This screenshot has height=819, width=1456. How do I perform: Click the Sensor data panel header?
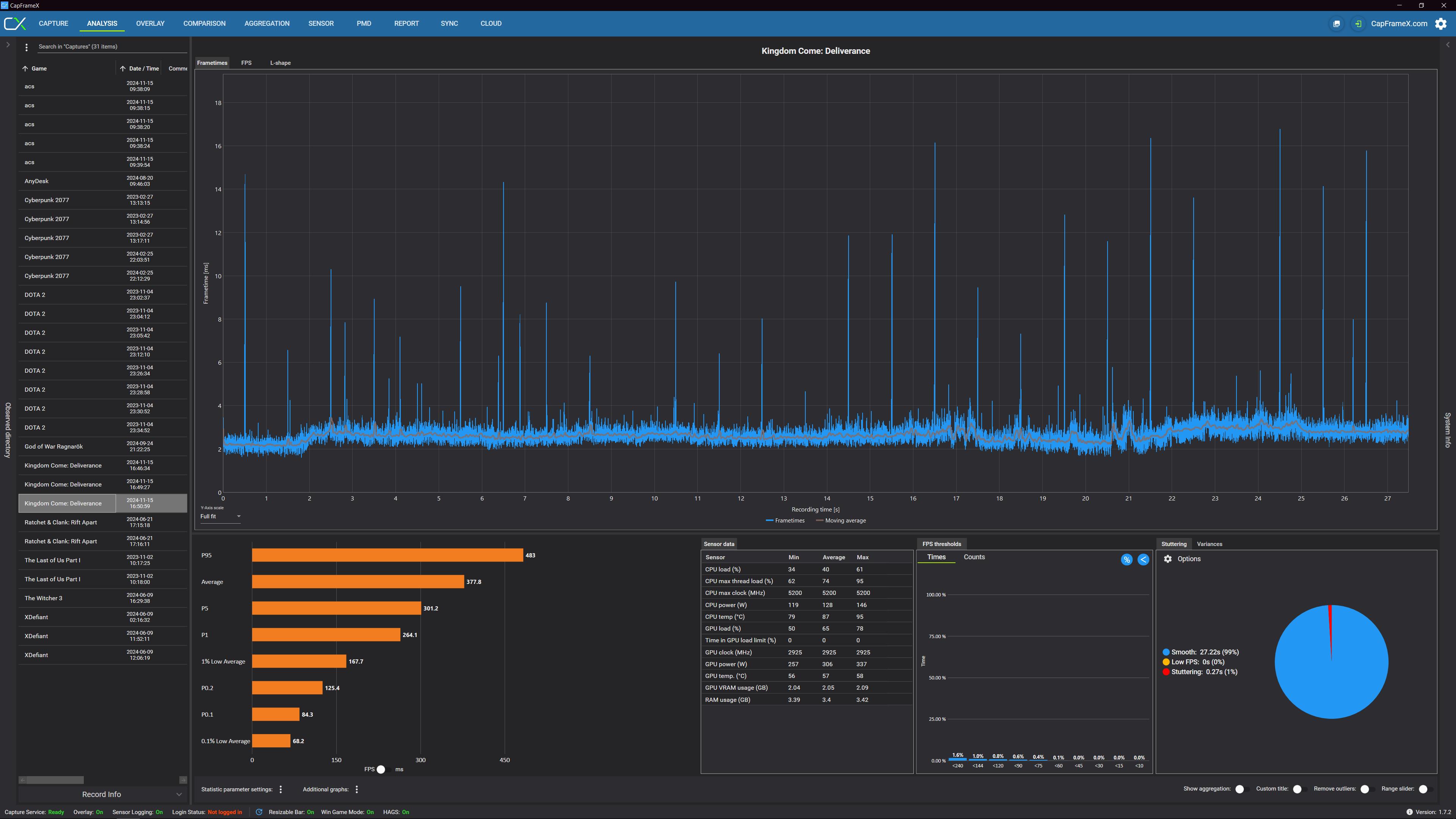coord(719,544)
